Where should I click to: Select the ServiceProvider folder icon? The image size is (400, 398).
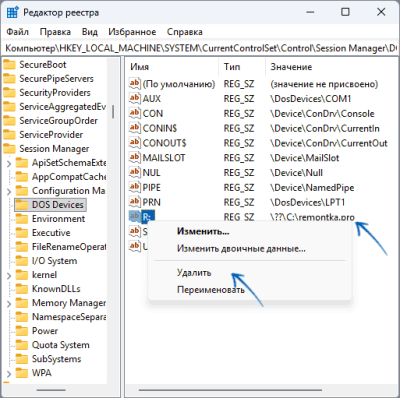click(x=9, y=135)
